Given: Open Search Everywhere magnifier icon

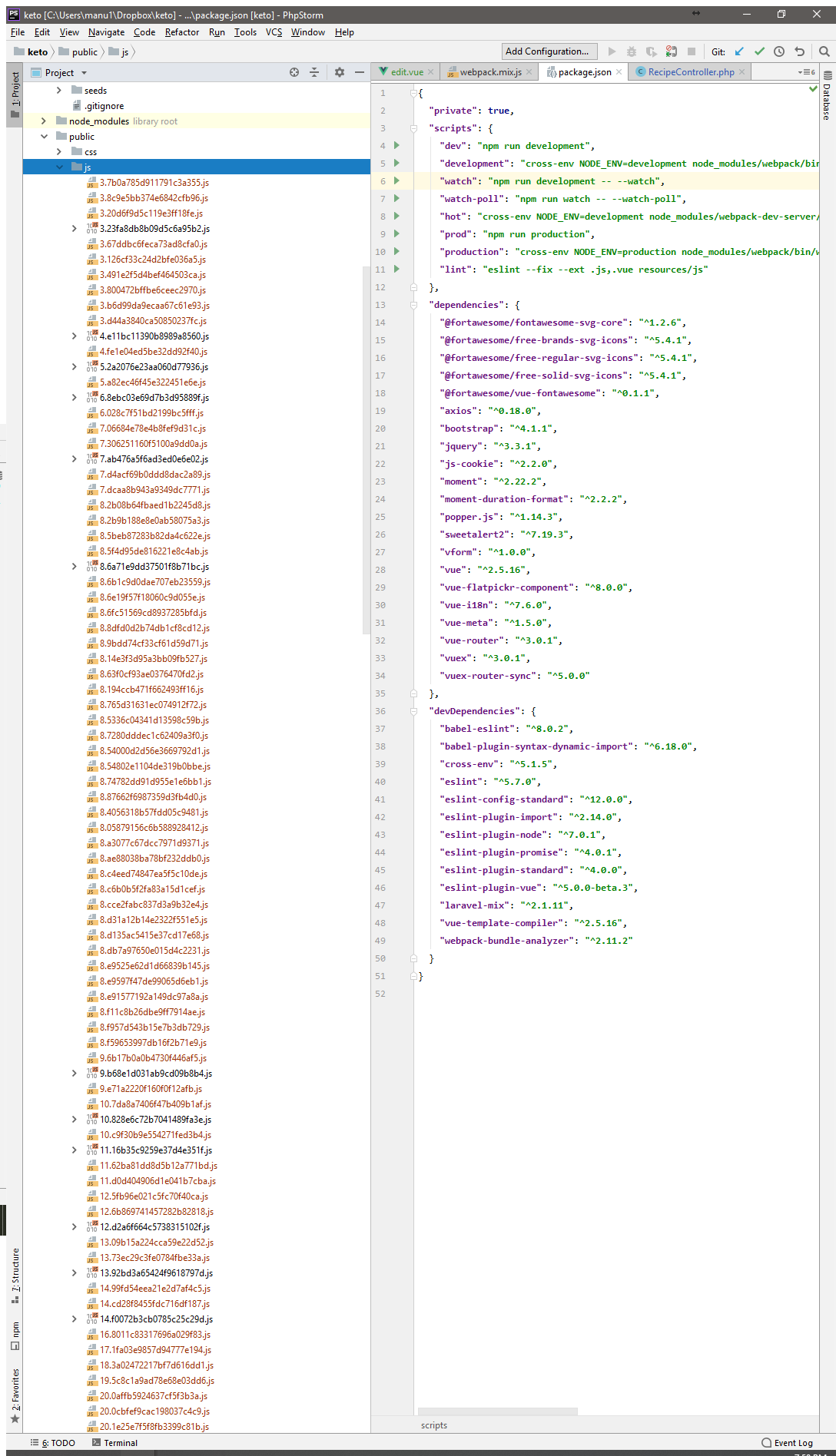Looking at the screenshot, I should tap(824, 51).
